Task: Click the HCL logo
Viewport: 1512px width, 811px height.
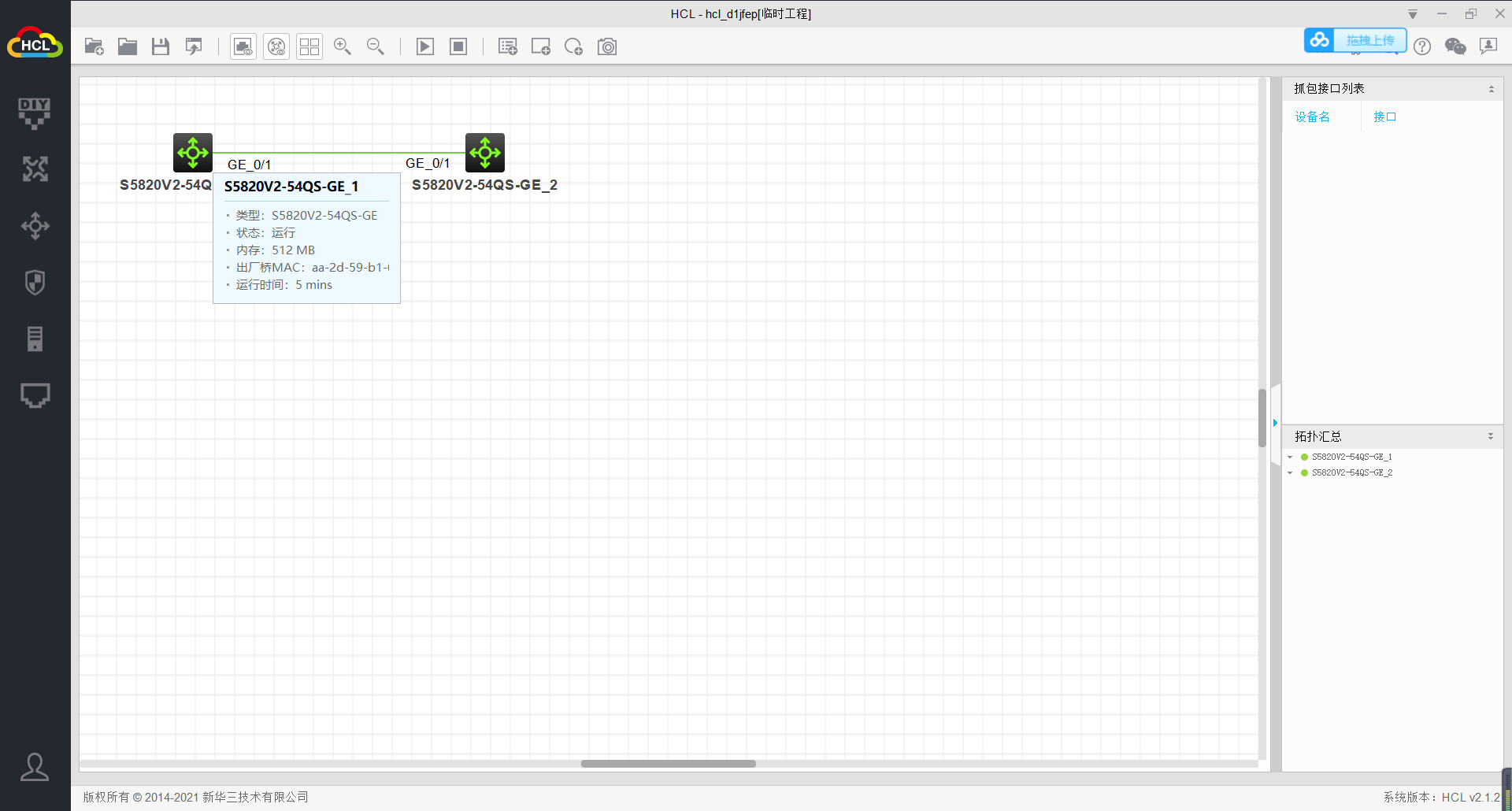Action: (x=35, y=43)
